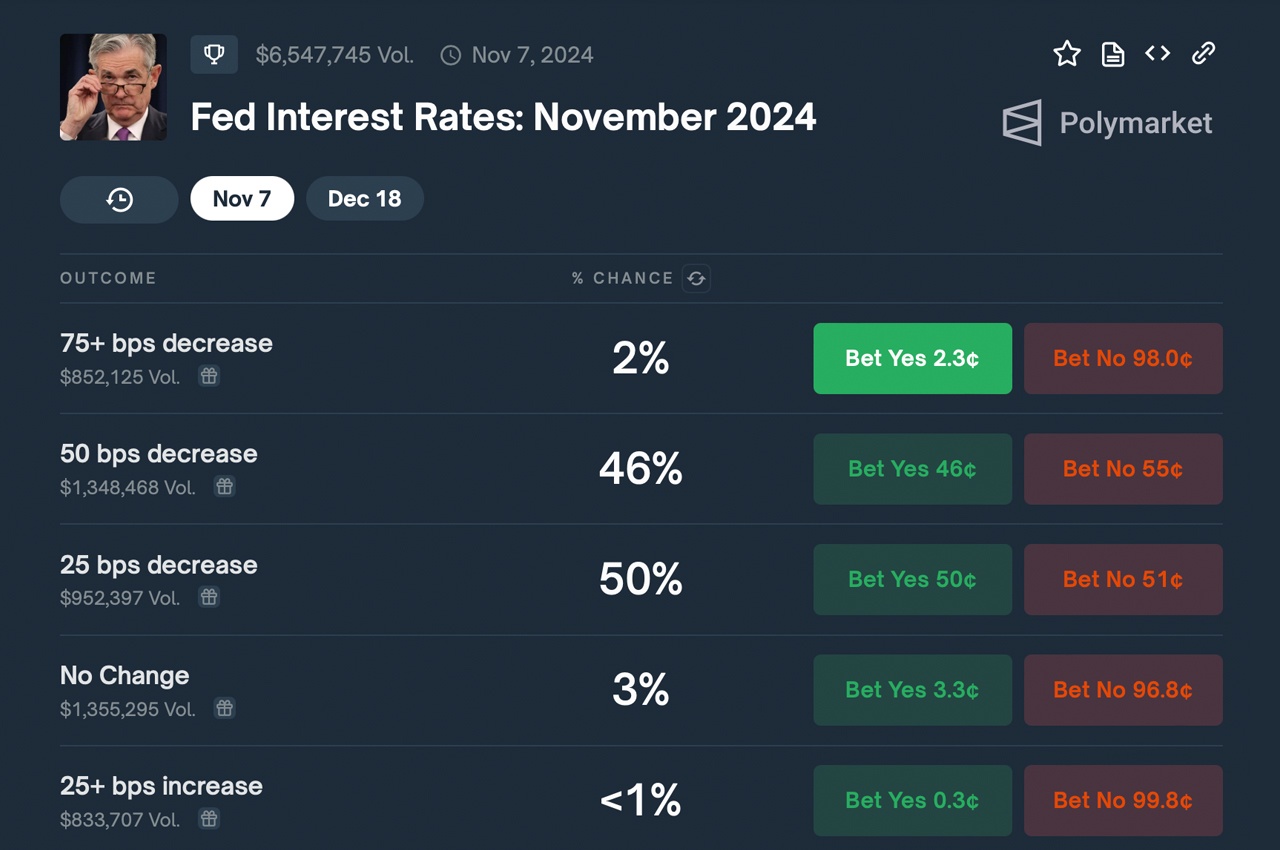Viewport: 1280px width, 850px height.
Task: Click the embed code icon
Action: (1157, 54)
